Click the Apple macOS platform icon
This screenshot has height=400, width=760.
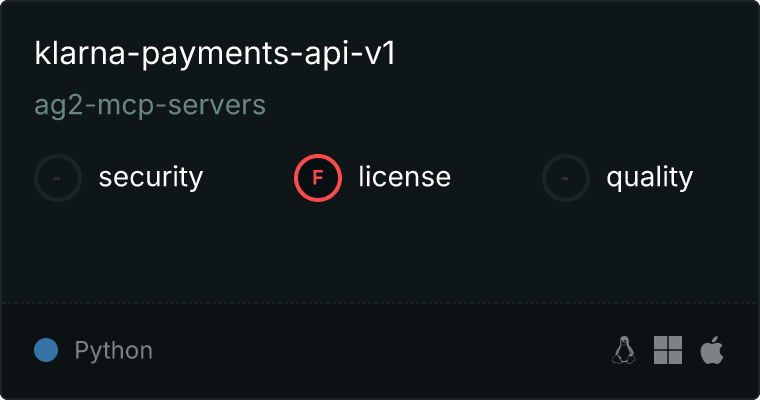point(712,350)
